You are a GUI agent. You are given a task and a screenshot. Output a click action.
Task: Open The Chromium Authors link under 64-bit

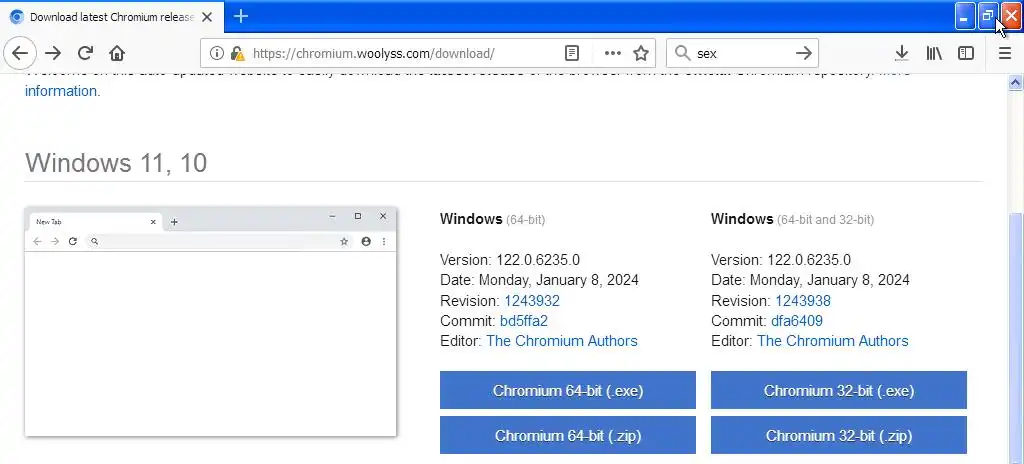point(562,341)
